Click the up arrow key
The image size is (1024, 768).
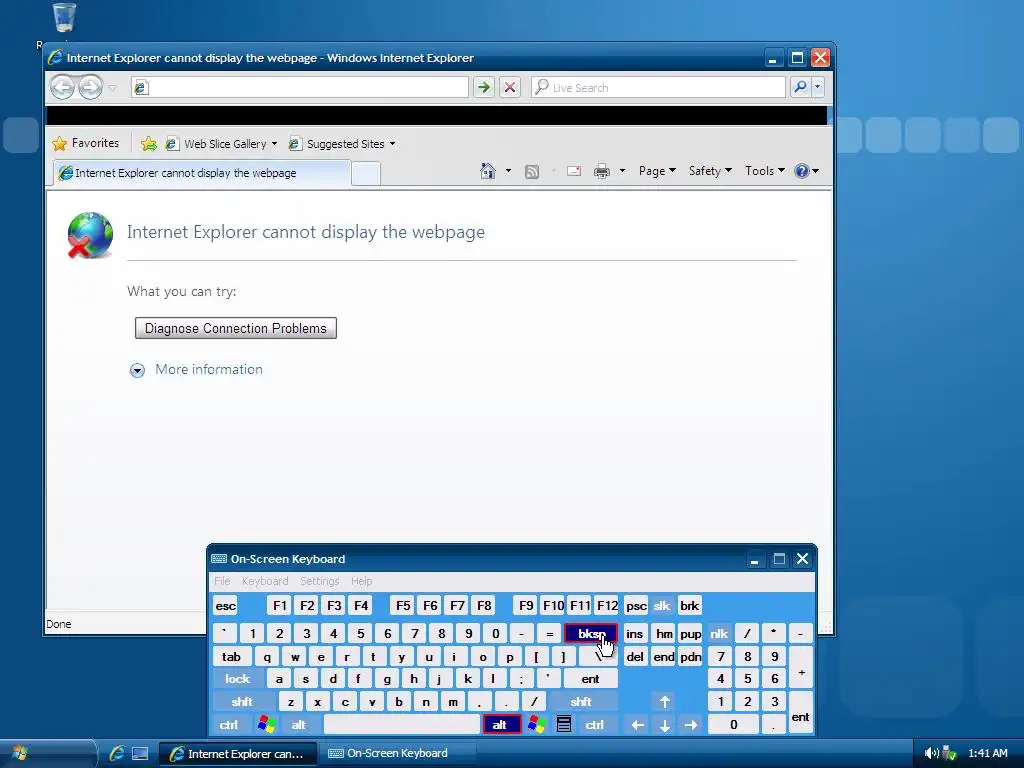click(x=665, y=702)
